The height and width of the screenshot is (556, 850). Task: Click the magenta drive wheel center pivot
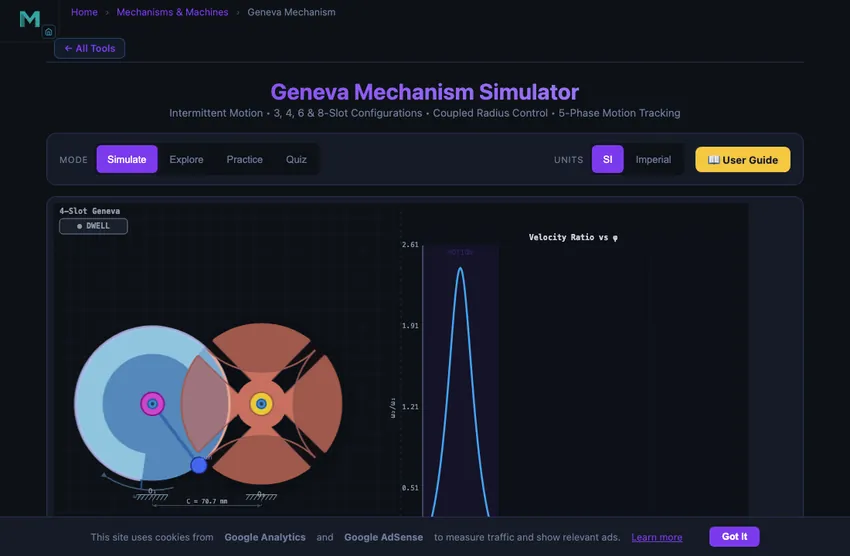click(152, 404)
